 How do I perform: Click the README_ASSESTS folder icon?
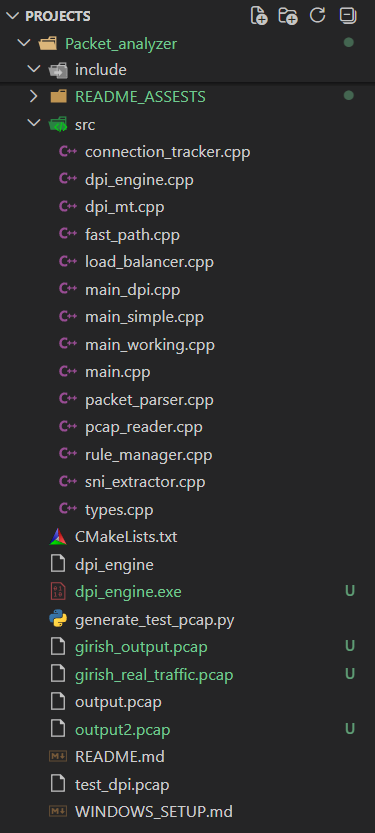(x=58, y=97)
